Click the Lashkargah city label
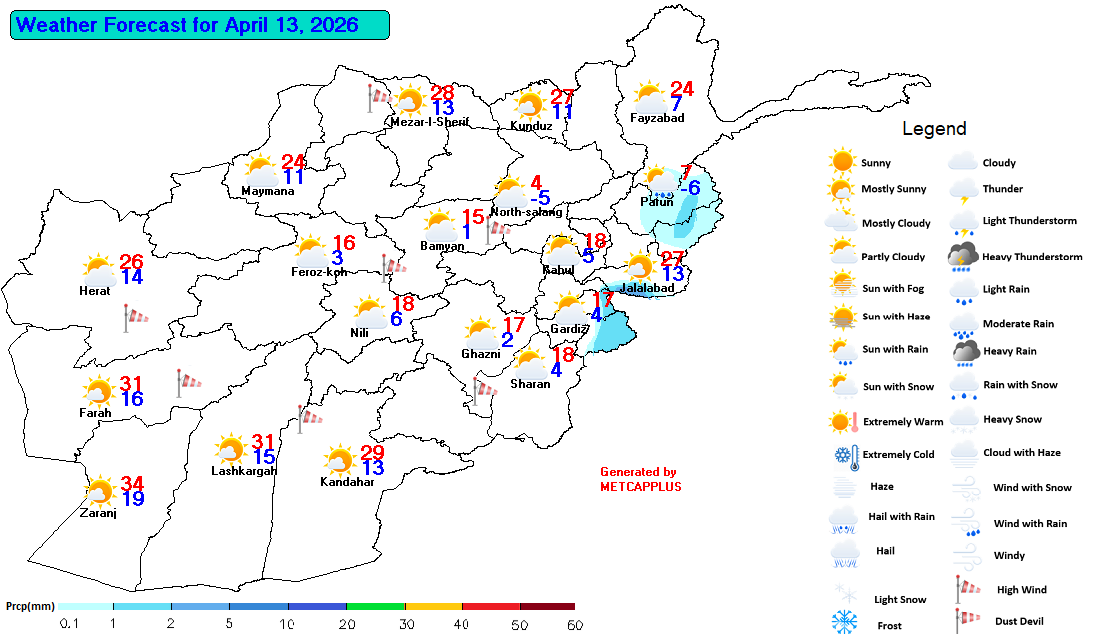 pos(244,471)
